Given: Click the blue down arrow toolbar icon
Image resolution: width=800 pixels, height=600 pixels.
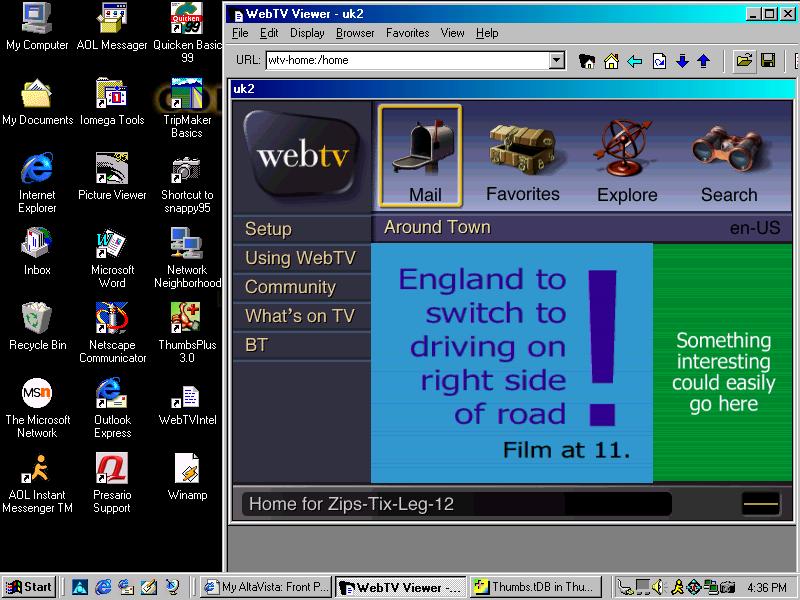Looking at the screenshot, I should coord(682,62).
